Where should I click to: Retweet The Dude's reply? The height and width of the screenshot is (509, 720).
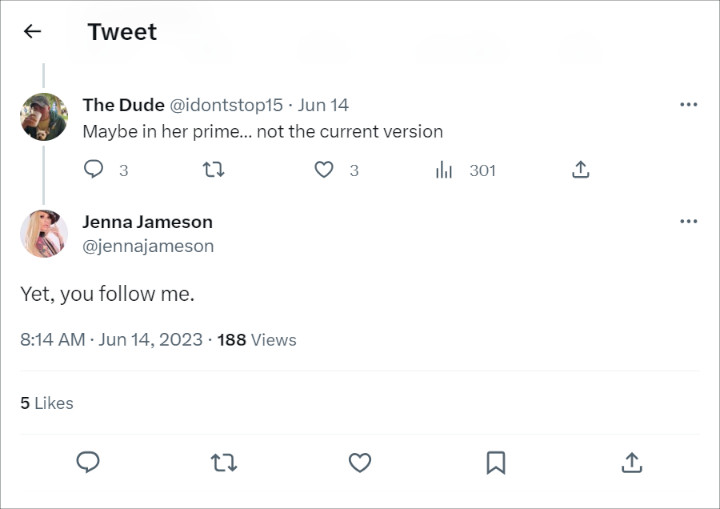(214, 170)
